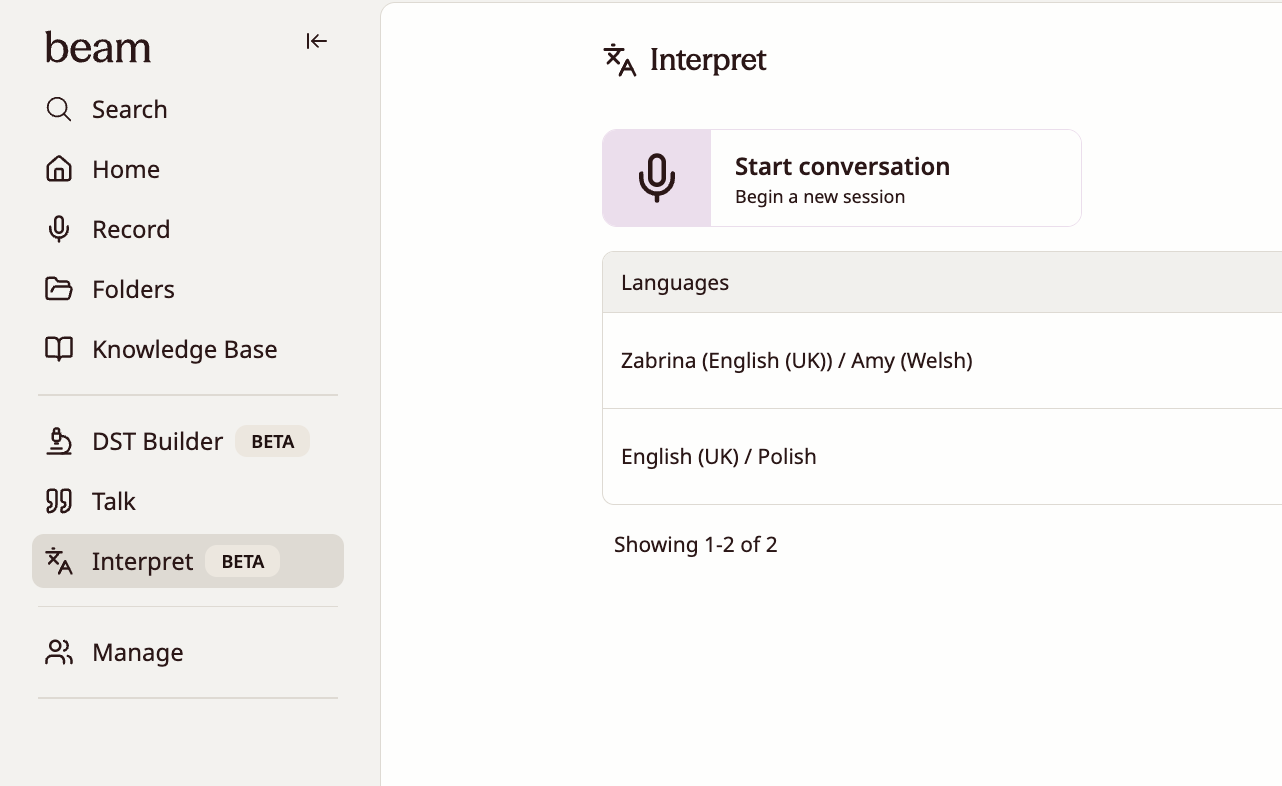Click the 'Begin a new session' subtitle
This screenshot has width=1282, height=786.
[820, 197]
